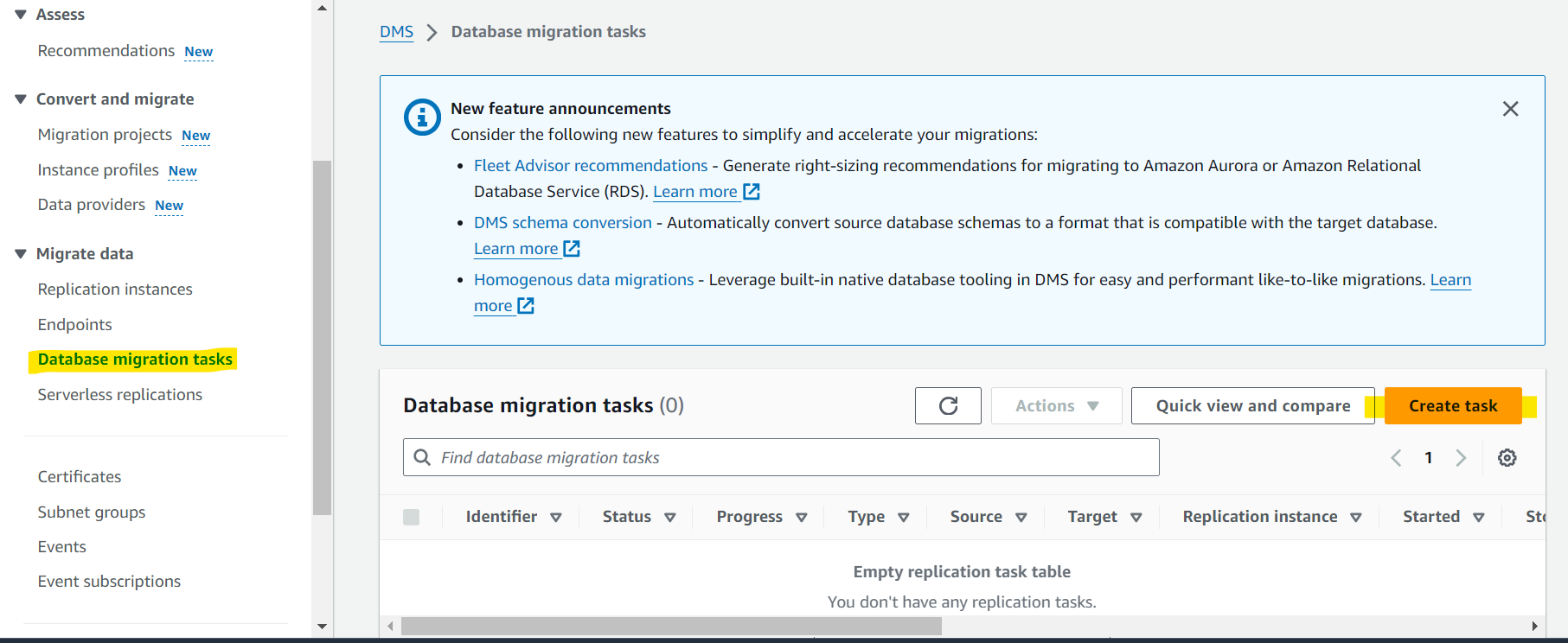This screenshot has height=643, width=1568.
Task: Click external link icon after Homogenous migrations Learn more
Action: click(526, 306)
